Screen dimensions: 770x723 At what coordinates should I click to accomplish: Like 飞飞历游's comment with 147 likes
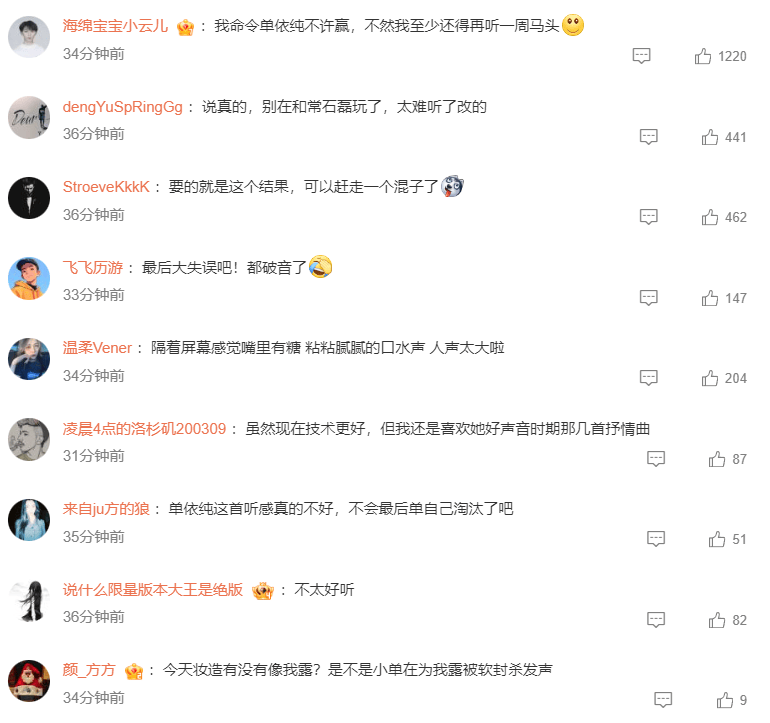coord(710,298)
